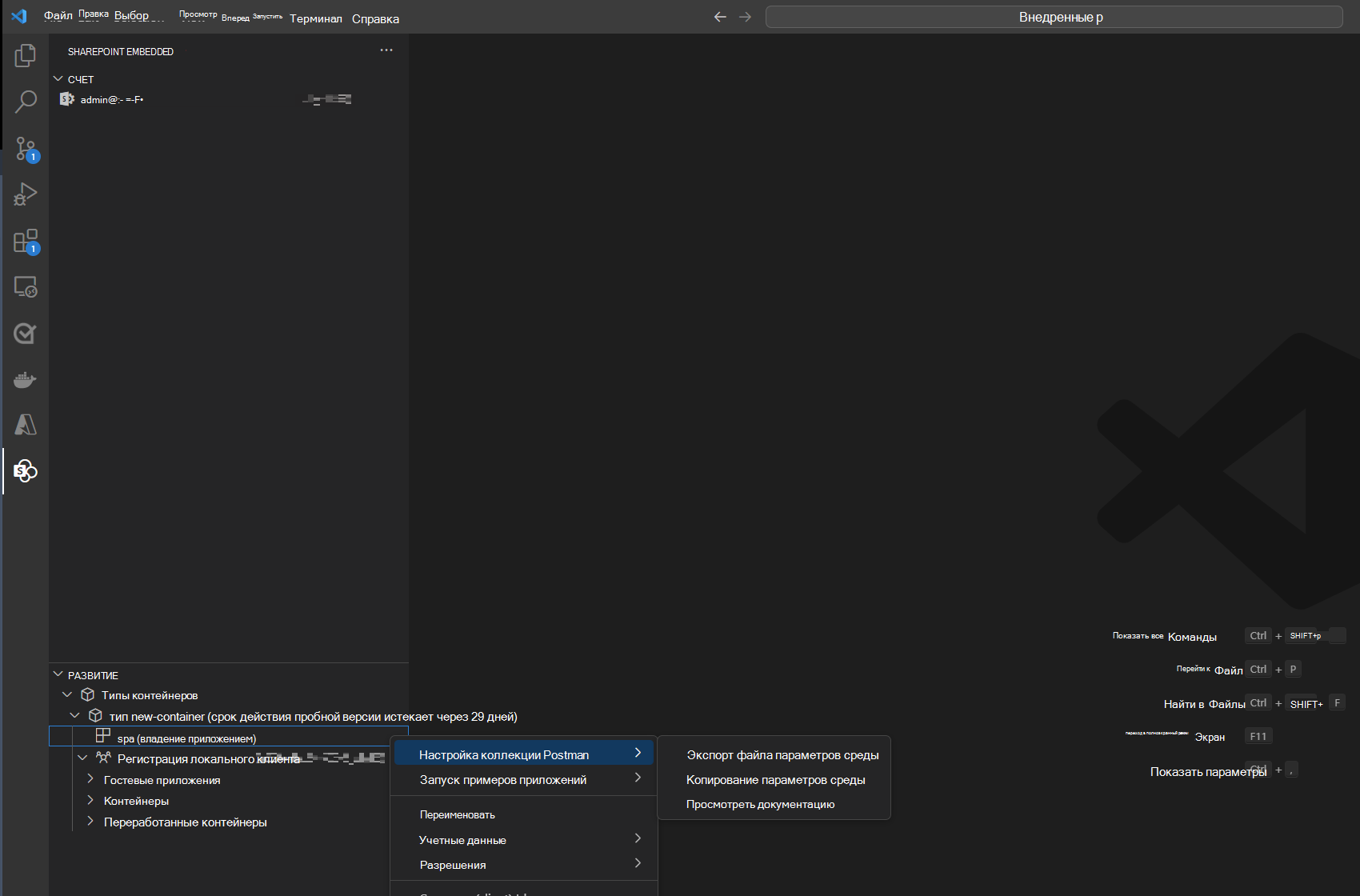Expand the Контейнеры node
Screen dimensions: 1360x896
tap(90, 799)
